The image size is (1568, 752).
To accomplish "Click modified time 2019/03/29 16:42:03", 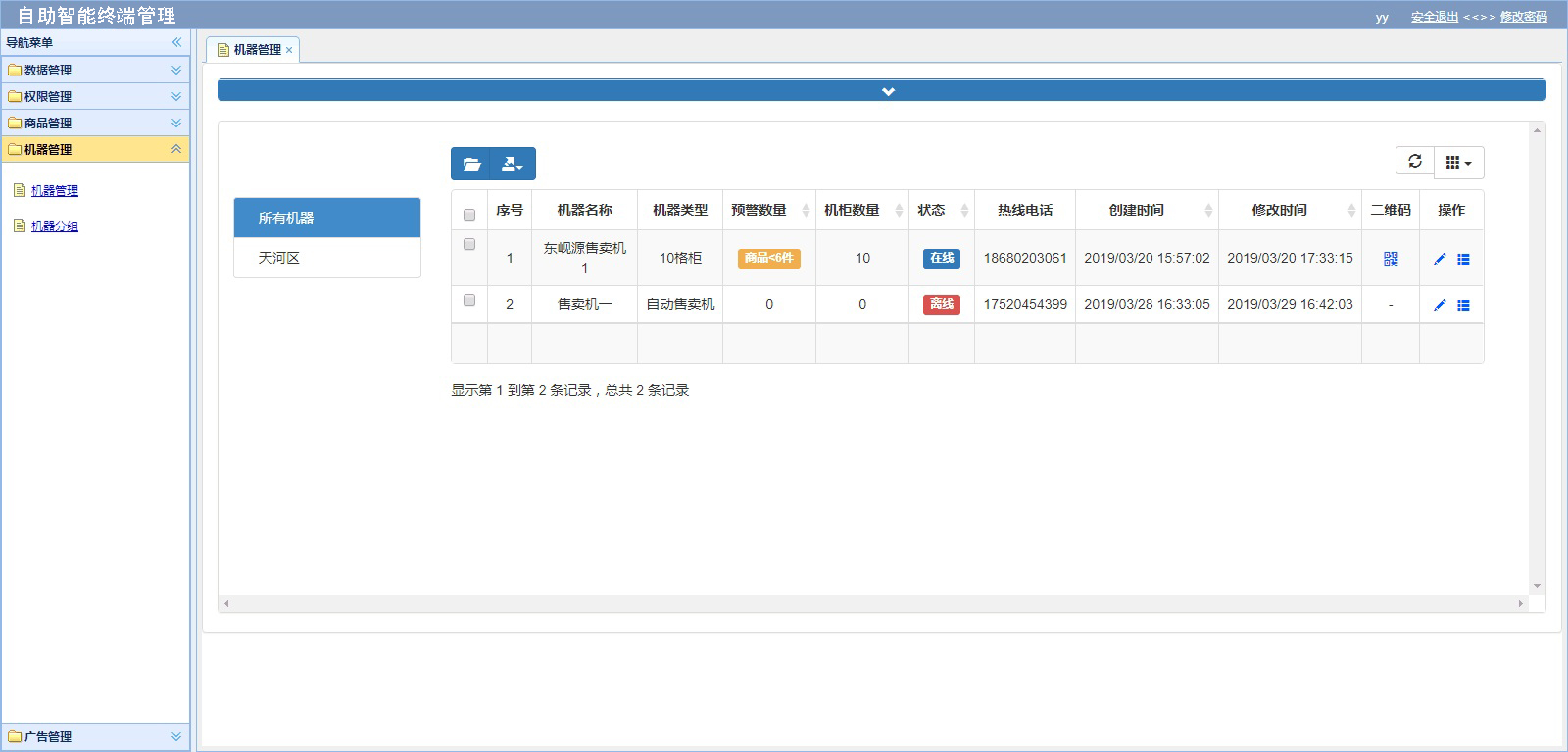I will coord(1290,304).
